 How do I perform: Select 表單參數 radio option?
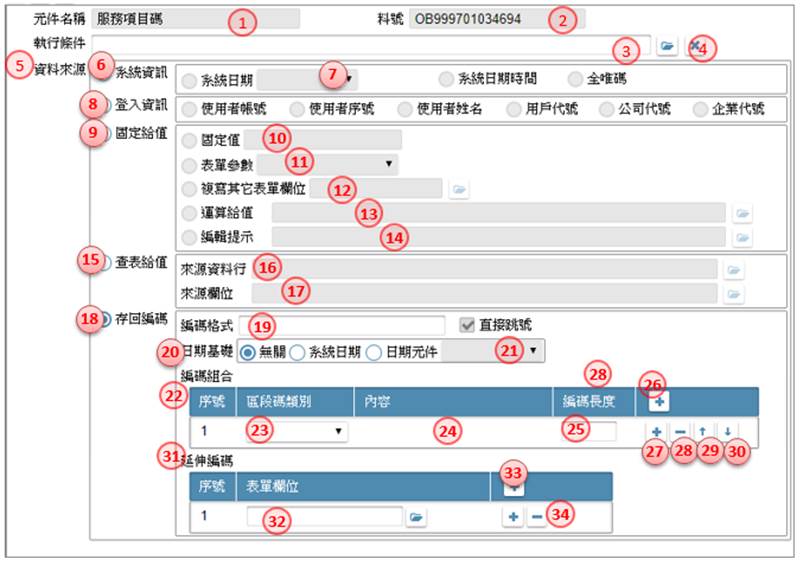[x=189, y=165]
